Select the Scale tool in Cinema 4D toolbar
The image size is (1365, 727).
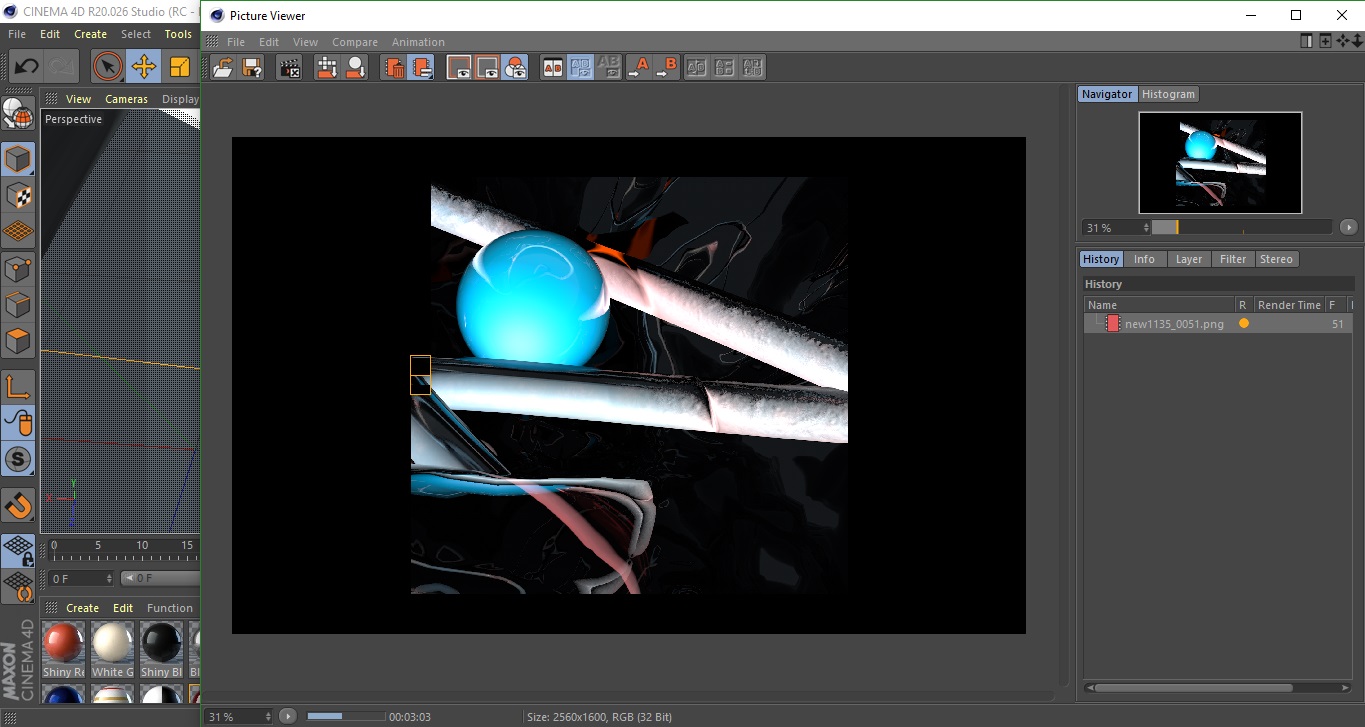(180, 67)
